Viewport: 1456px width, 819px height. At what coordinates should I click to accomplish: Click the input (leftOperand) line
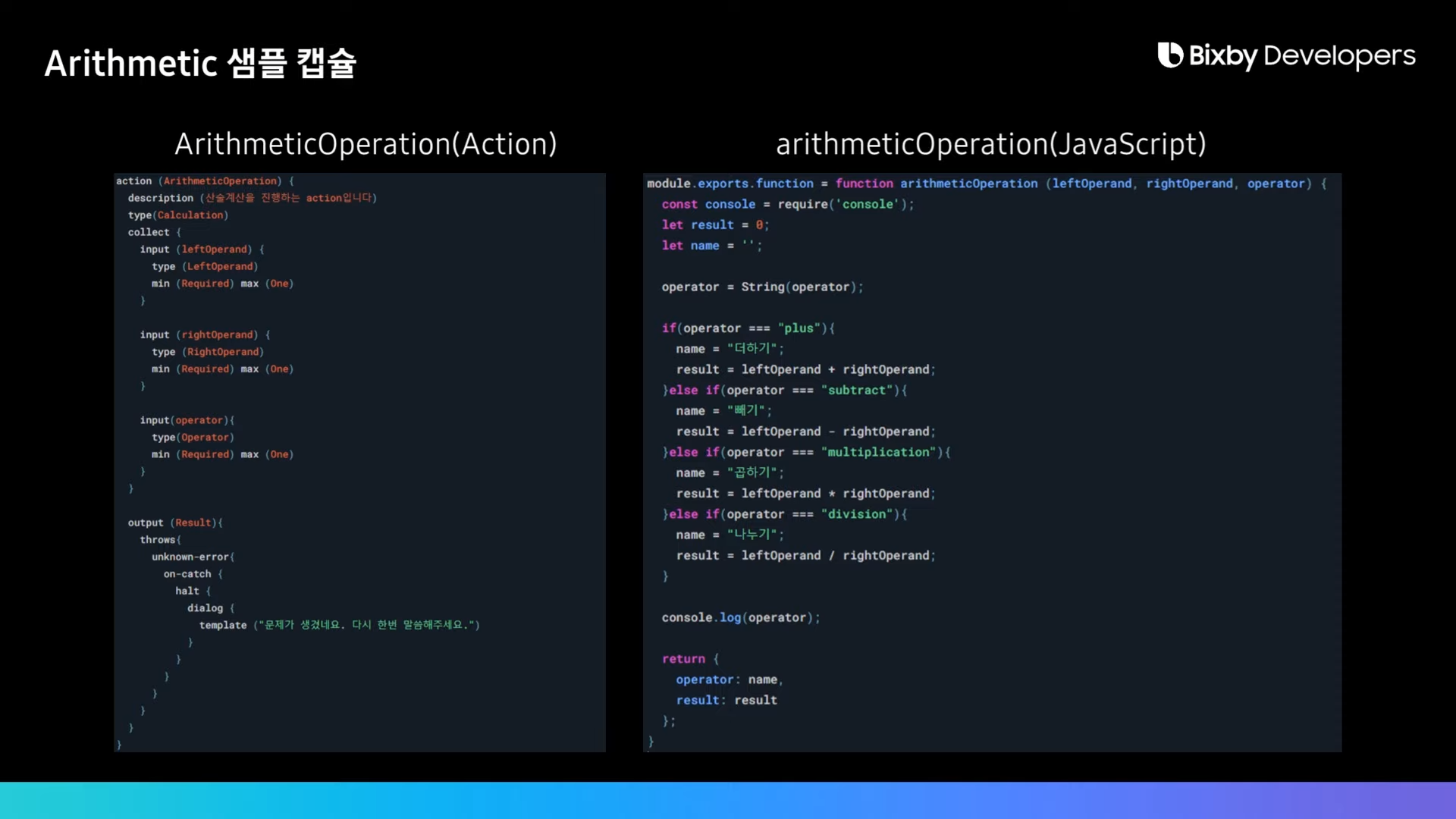[202, 249]
